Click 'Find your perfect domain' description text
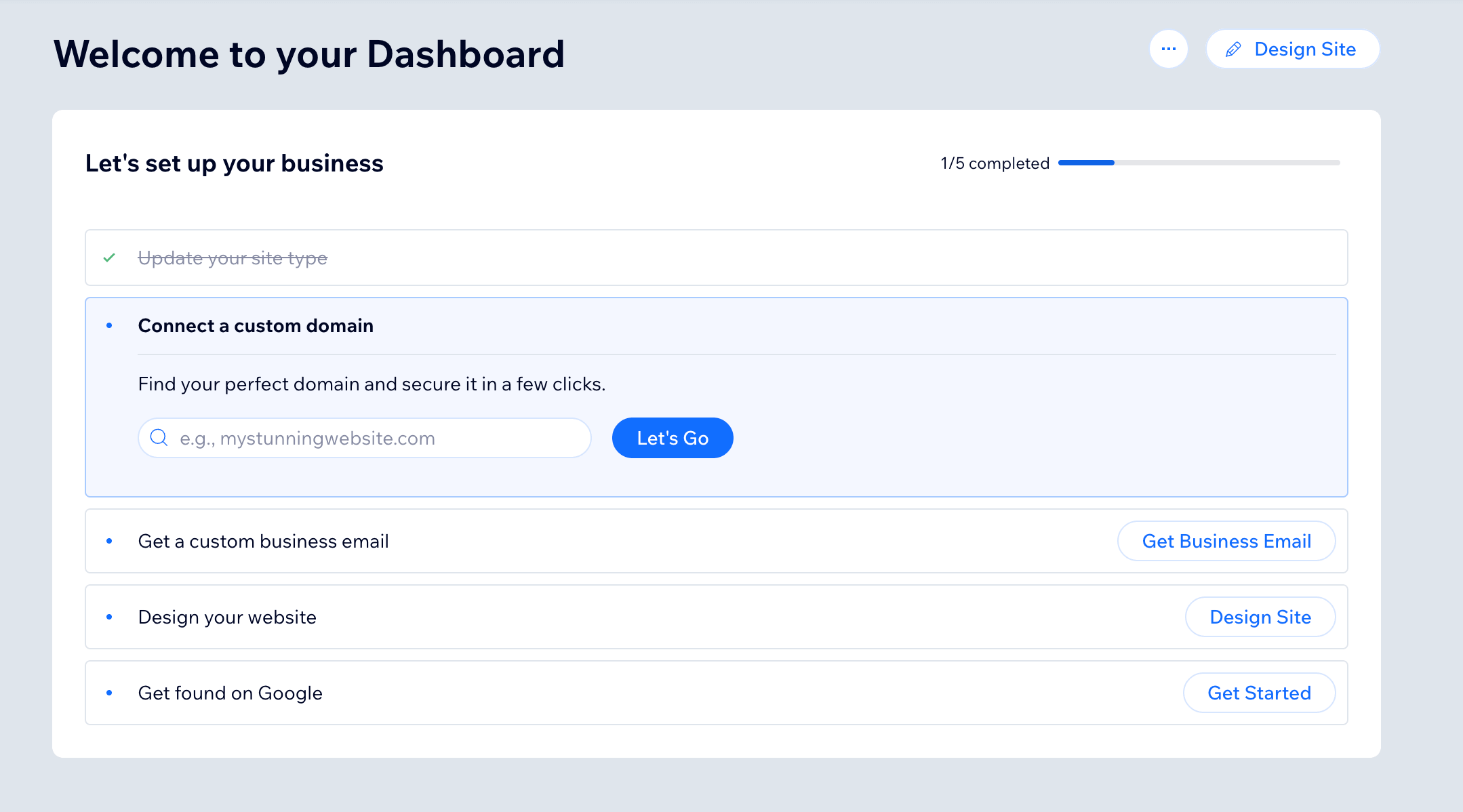This screenshot has width=1463, height=812. (372, 384)
